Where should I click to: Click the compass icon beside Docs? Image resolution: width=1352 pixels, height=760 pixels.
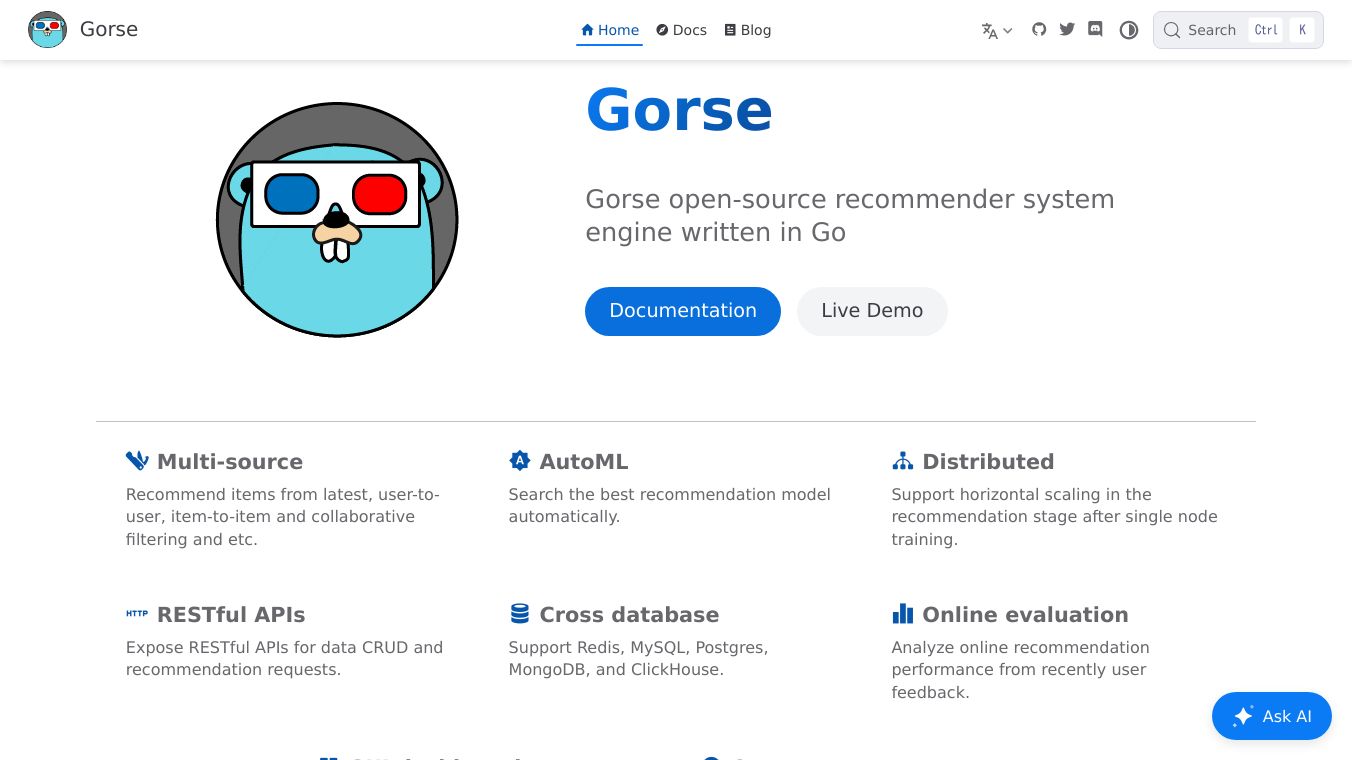(x=662, y=30)
